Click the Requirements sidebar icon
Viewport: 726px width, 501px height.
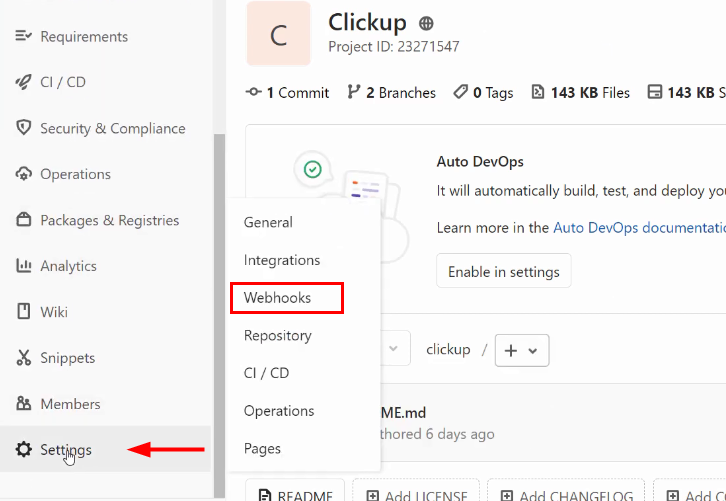[23, 36]
